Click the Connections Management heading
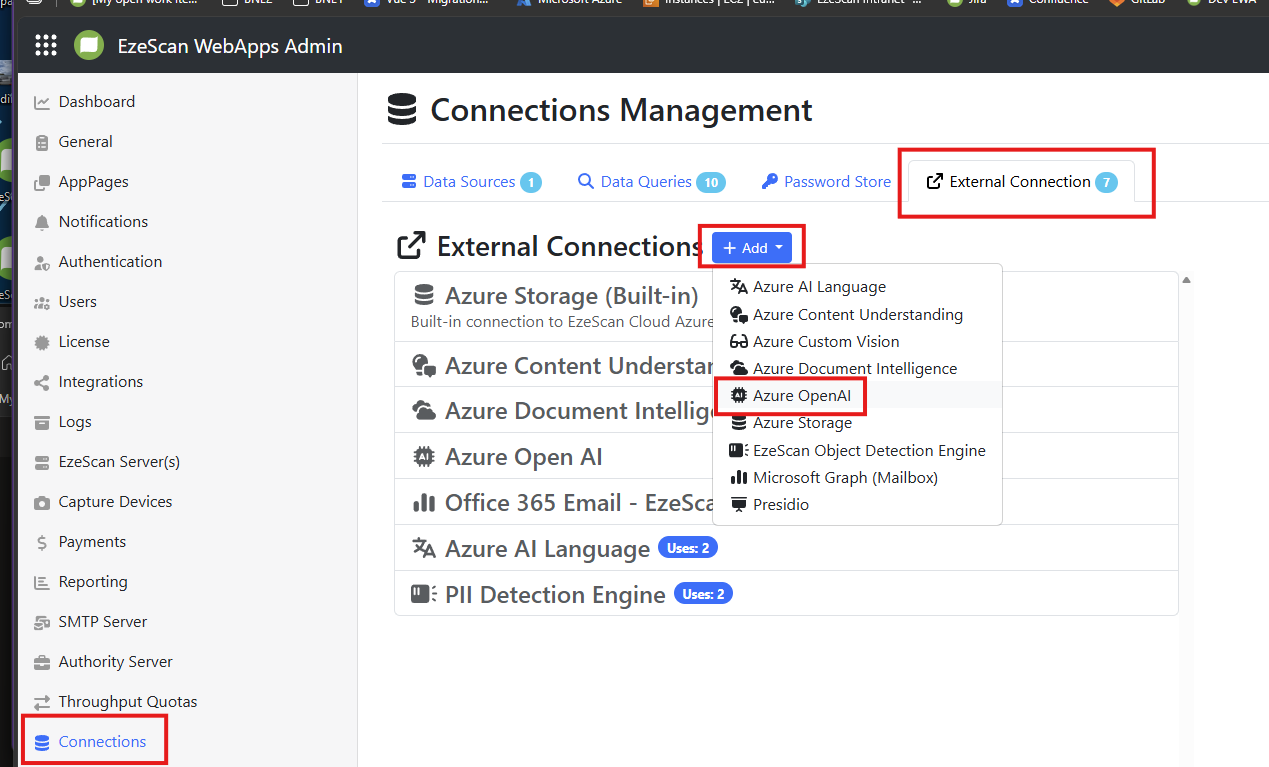 621,110
